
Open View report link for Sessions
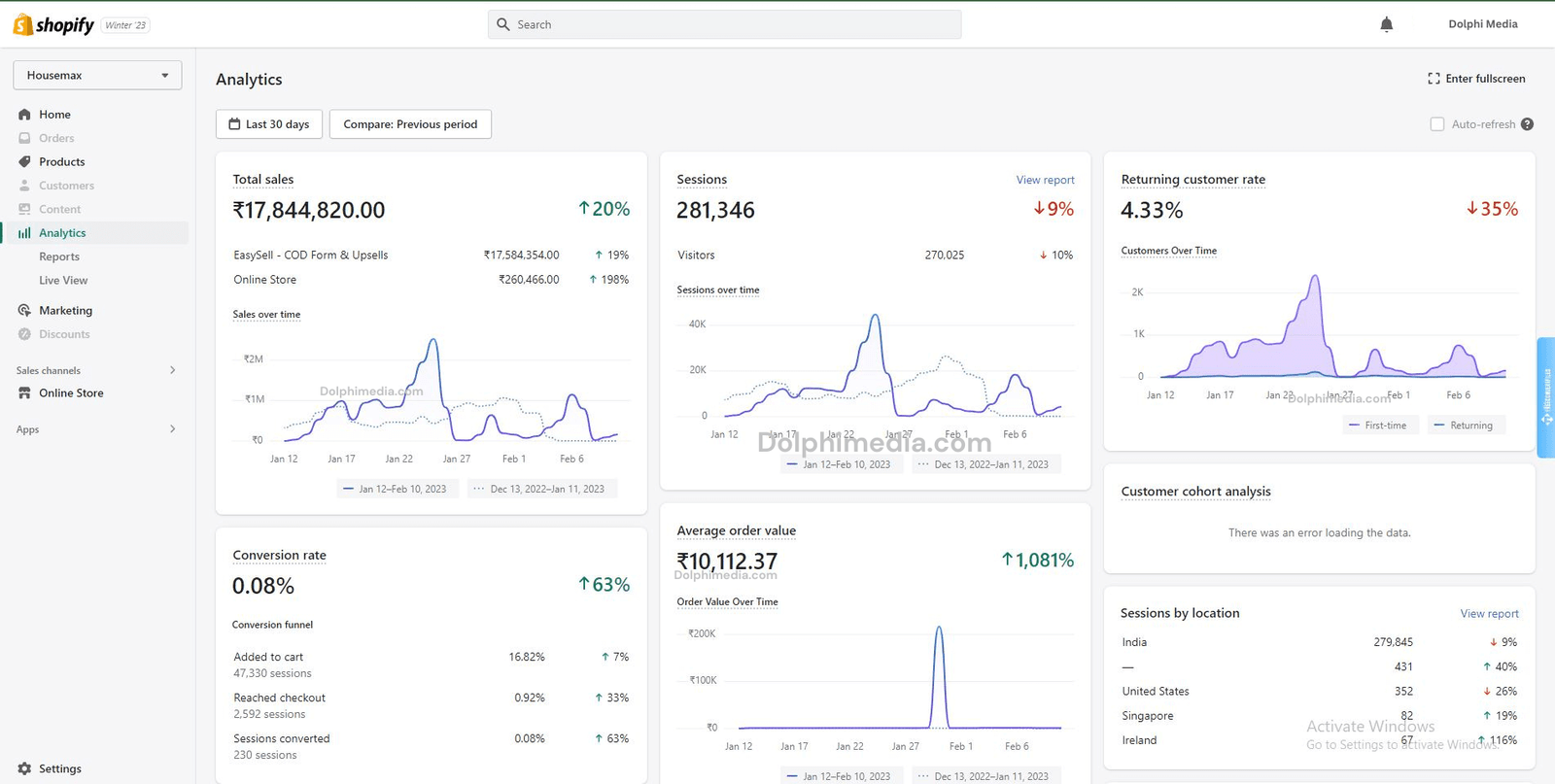point(1045,180)
